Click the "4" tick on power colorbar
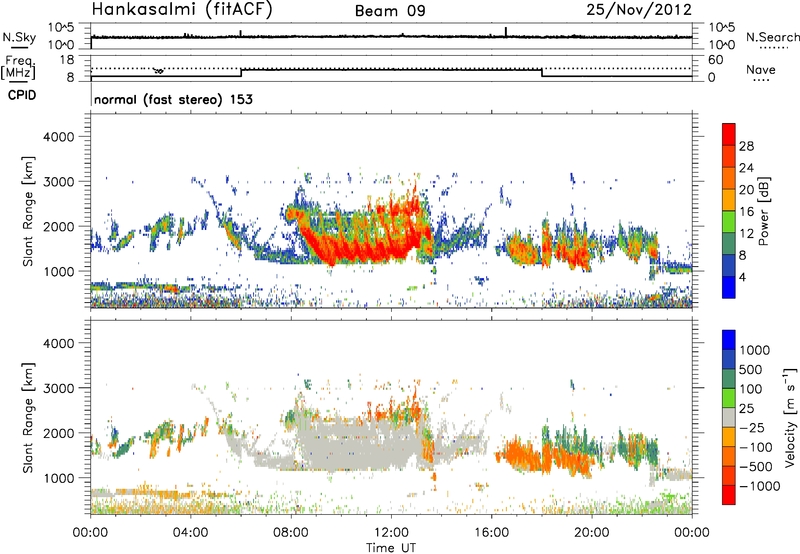800x554 pixels. 742,278
